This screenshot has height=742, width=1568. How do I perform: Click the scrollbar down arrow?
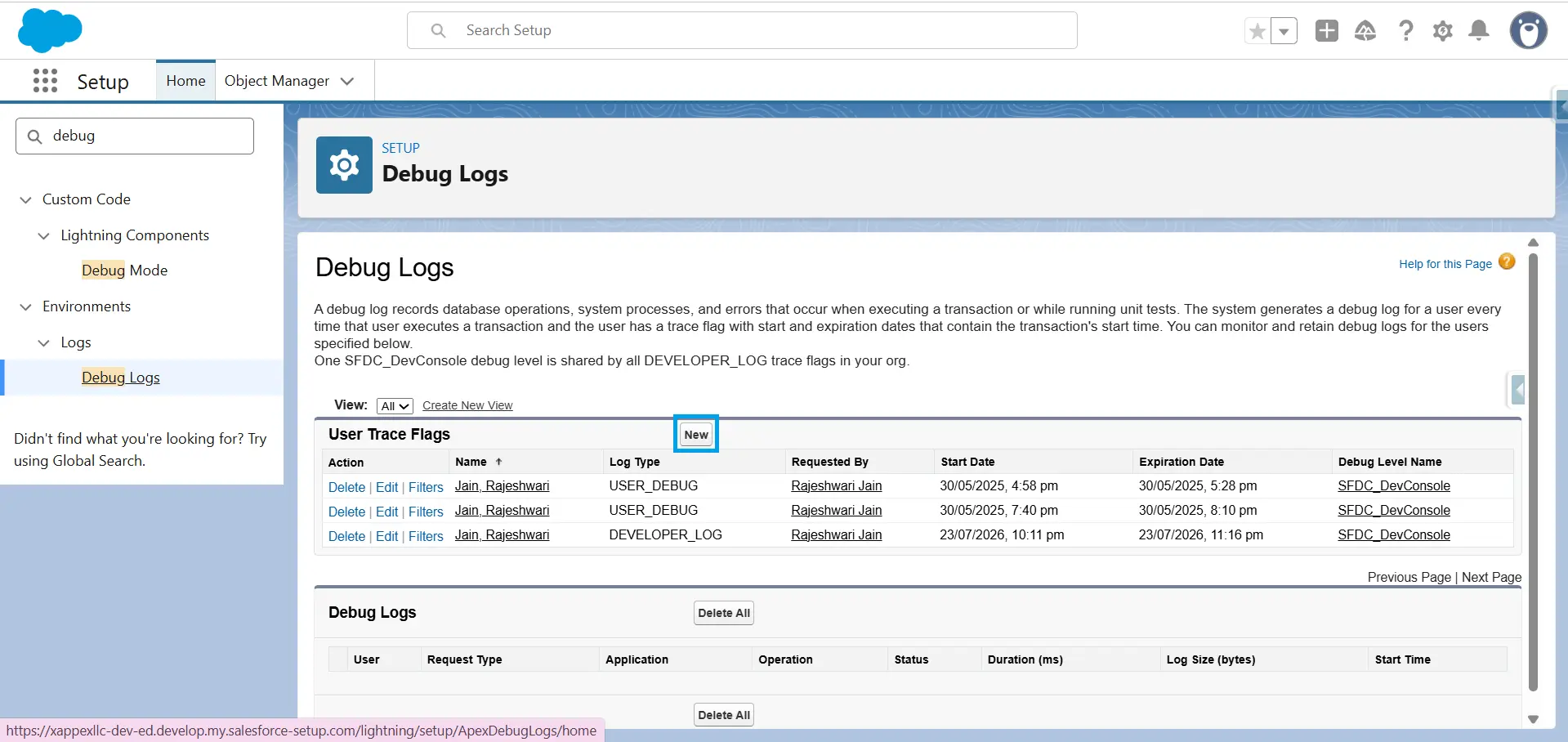1534,719
